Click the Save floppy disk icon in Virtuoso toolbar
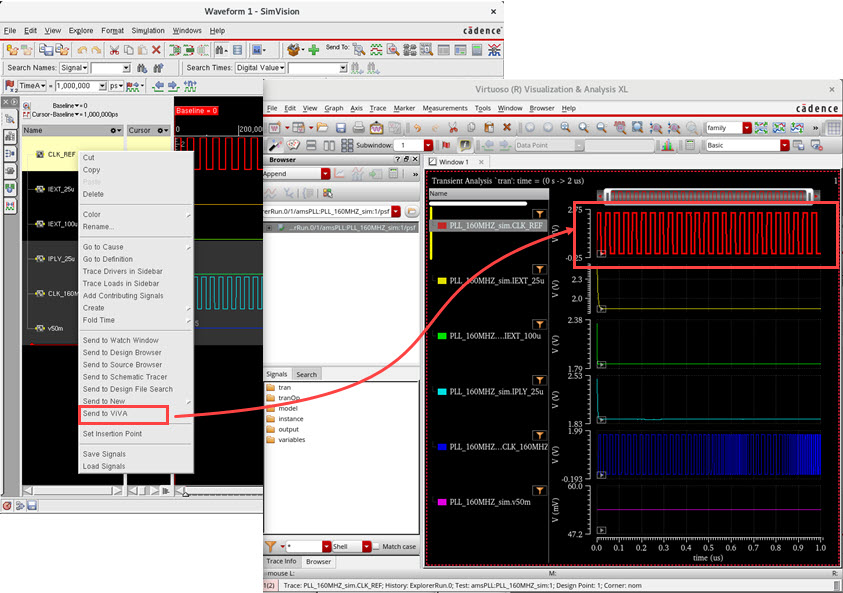Screen dimensions: 843x593 click(x=340, y=128)
